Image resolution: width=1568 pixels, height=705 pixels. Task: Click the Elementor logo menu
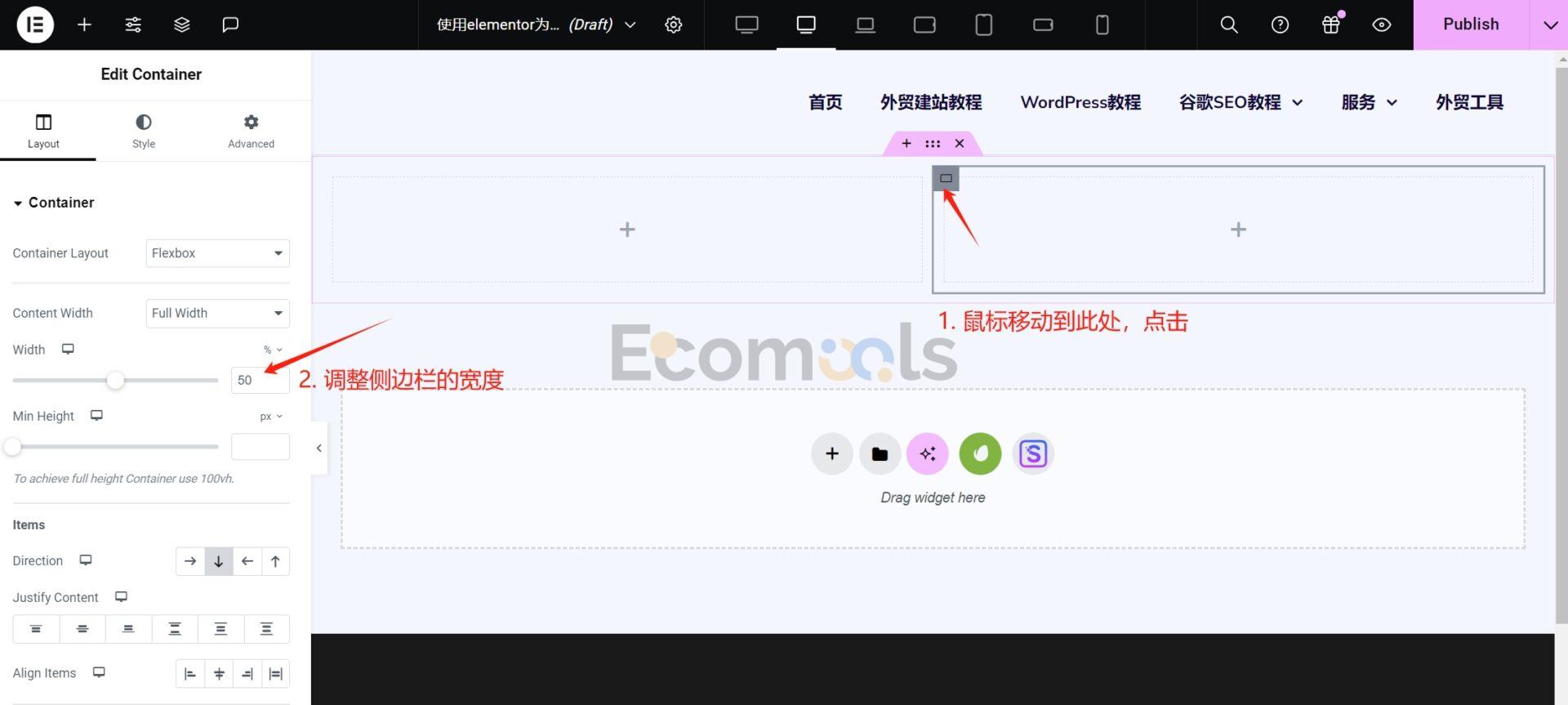(x=35, y=25)
